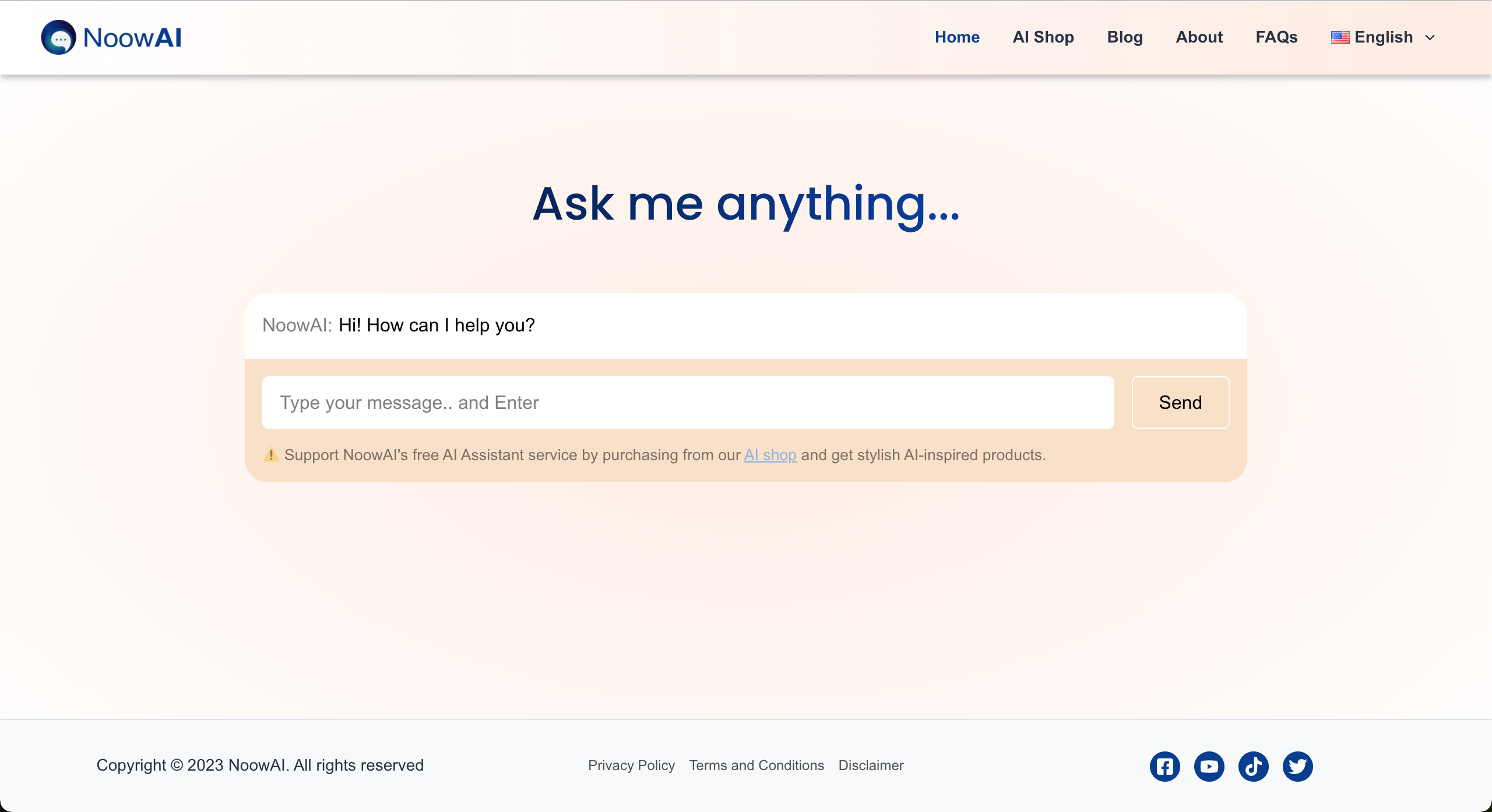The height and width of the screenshot is (812, 1492).
Task: Focus the message input field
Action: pos(688,403)
